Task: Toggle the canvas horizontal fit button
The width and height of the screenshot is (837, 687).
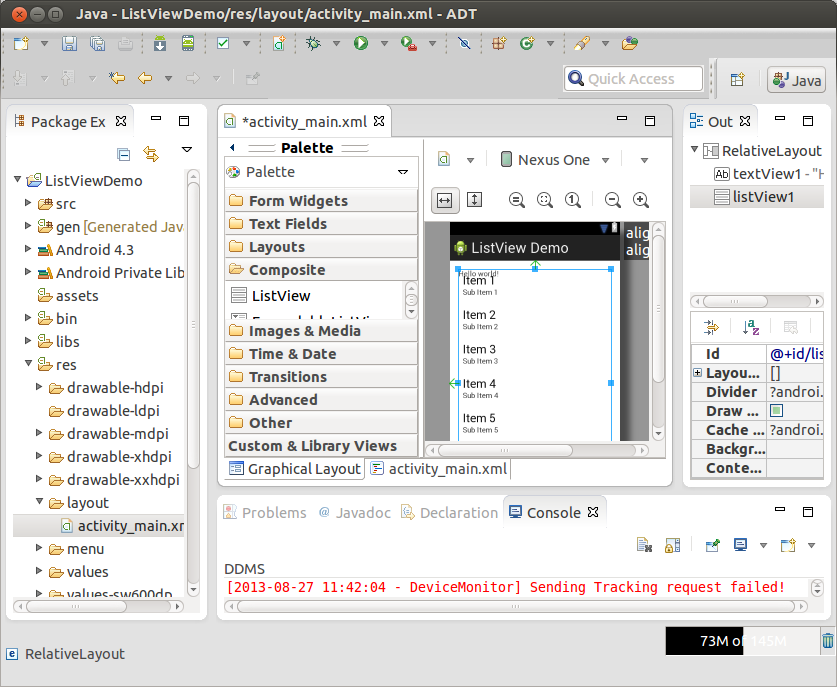Action: [445, 199]
